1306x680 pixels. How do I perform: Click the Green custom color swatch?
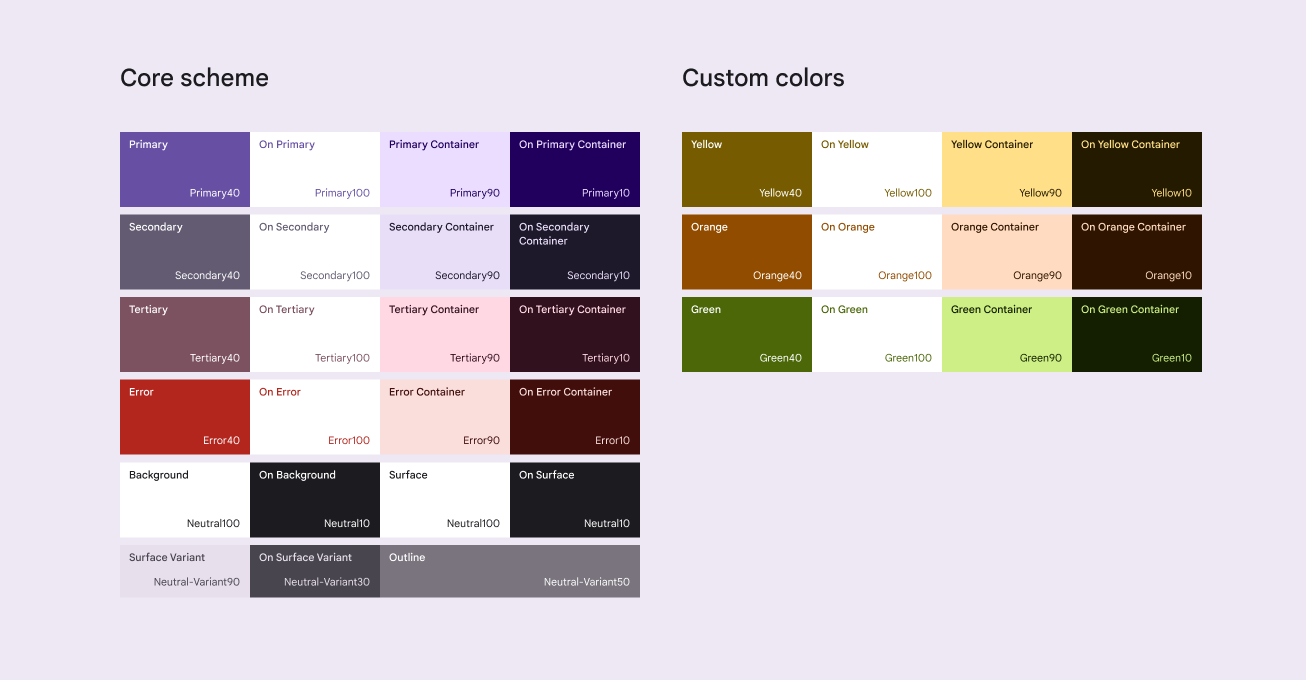[x=747, y=334]
